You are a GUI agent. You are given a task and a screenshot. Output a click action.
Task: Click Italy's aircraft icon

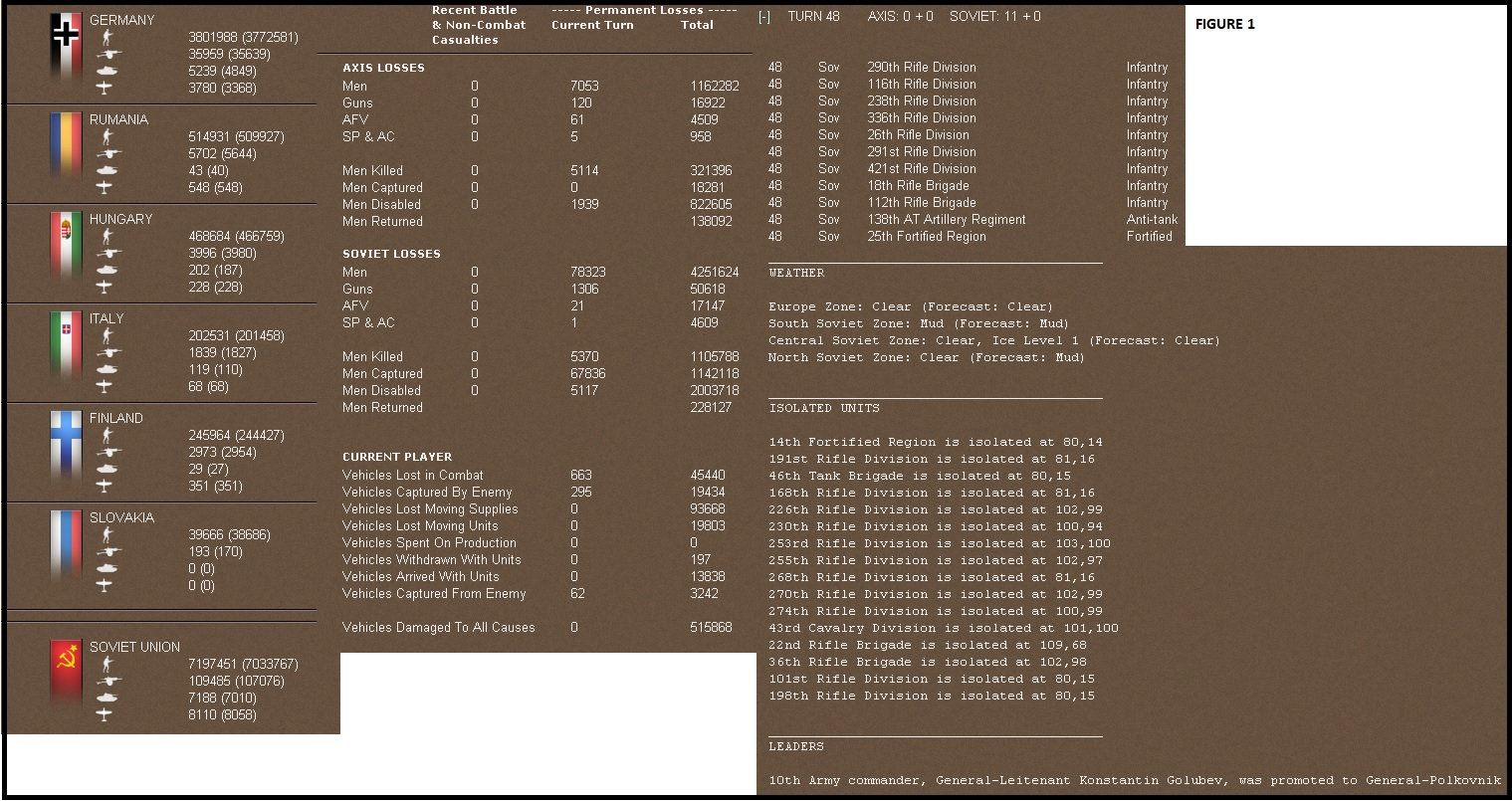tap(106, 386)
